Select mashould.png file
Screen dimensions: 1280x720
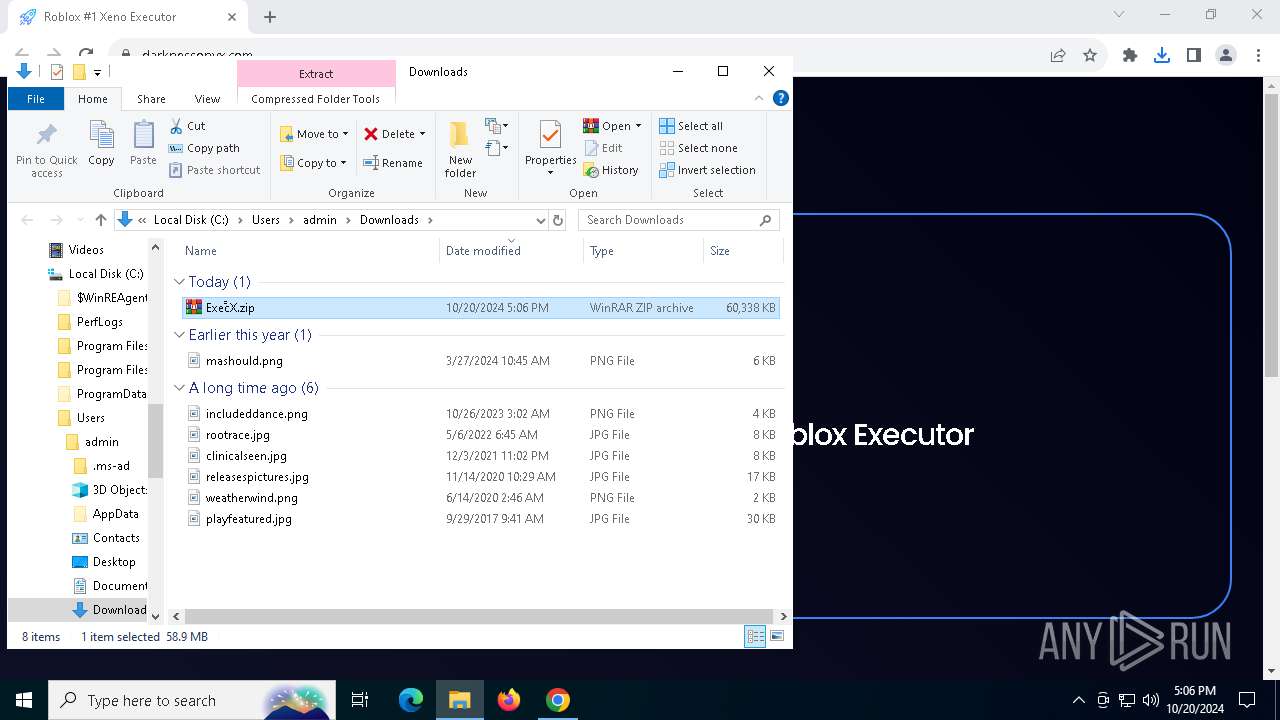481,361
